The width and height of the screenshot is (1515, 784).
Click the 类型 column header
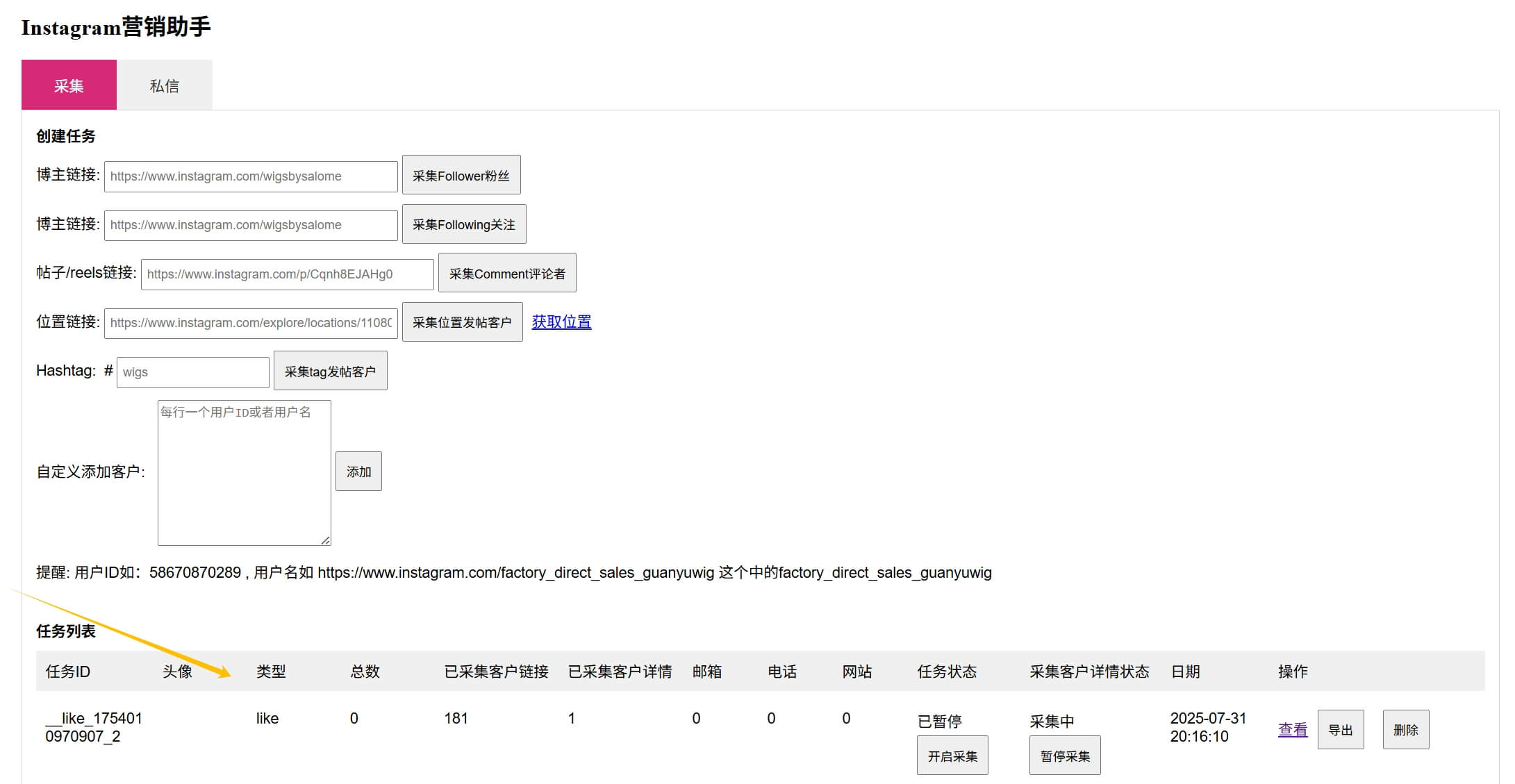[x=271, y=672]
